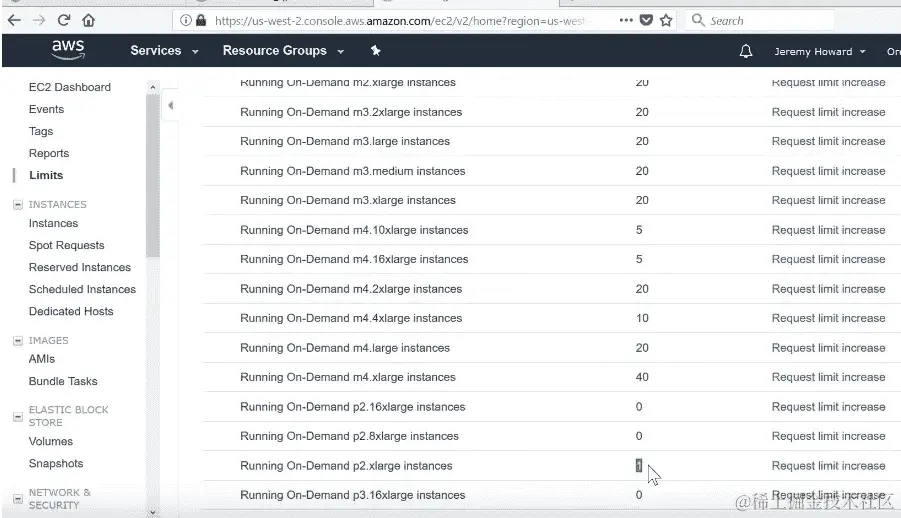Screen dimensions: 901x518
Task: Open Dedicated Hosts in the sidebar
Action: click(x=71, y=311)
